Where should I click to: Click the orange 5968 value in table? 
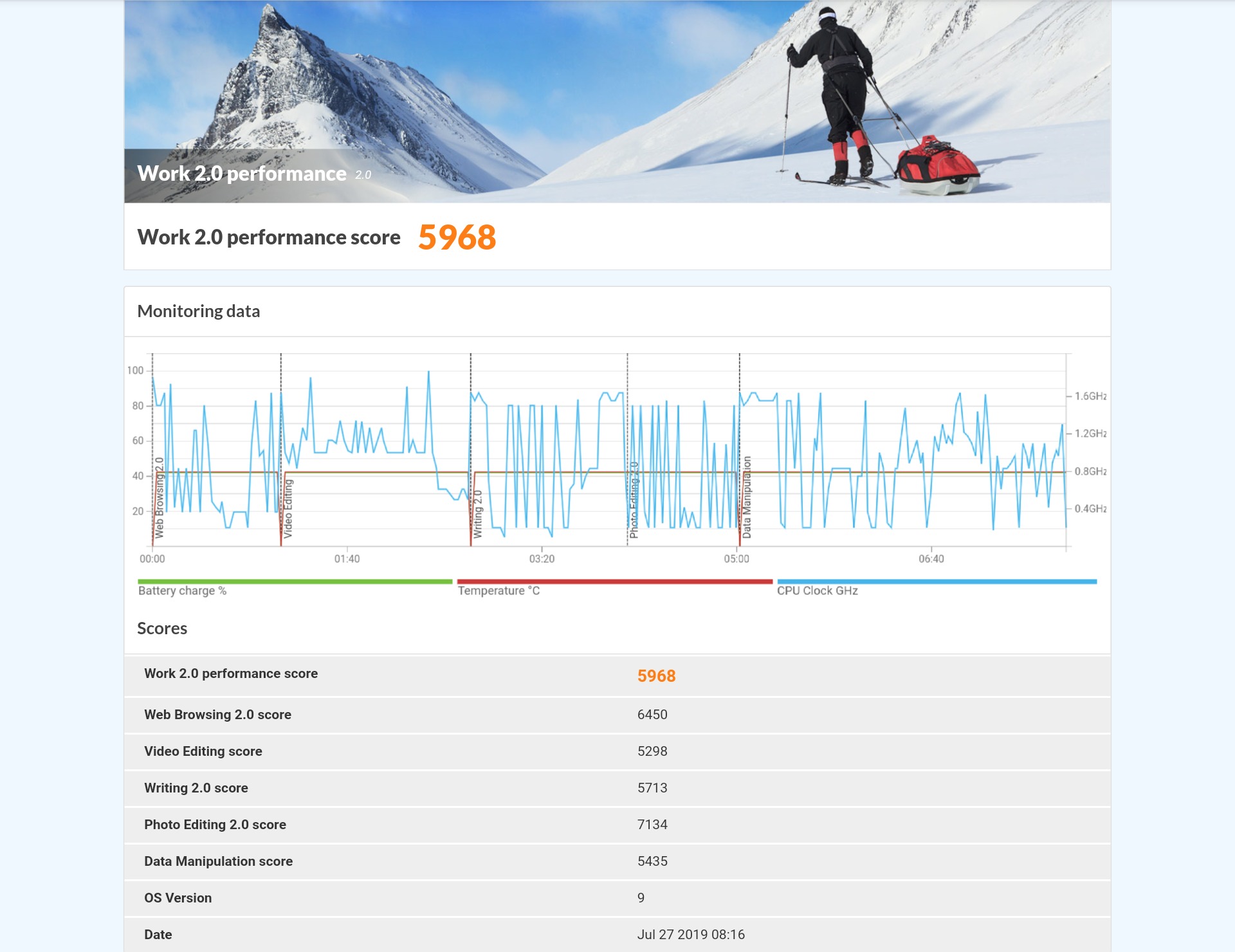coord(656,676)
